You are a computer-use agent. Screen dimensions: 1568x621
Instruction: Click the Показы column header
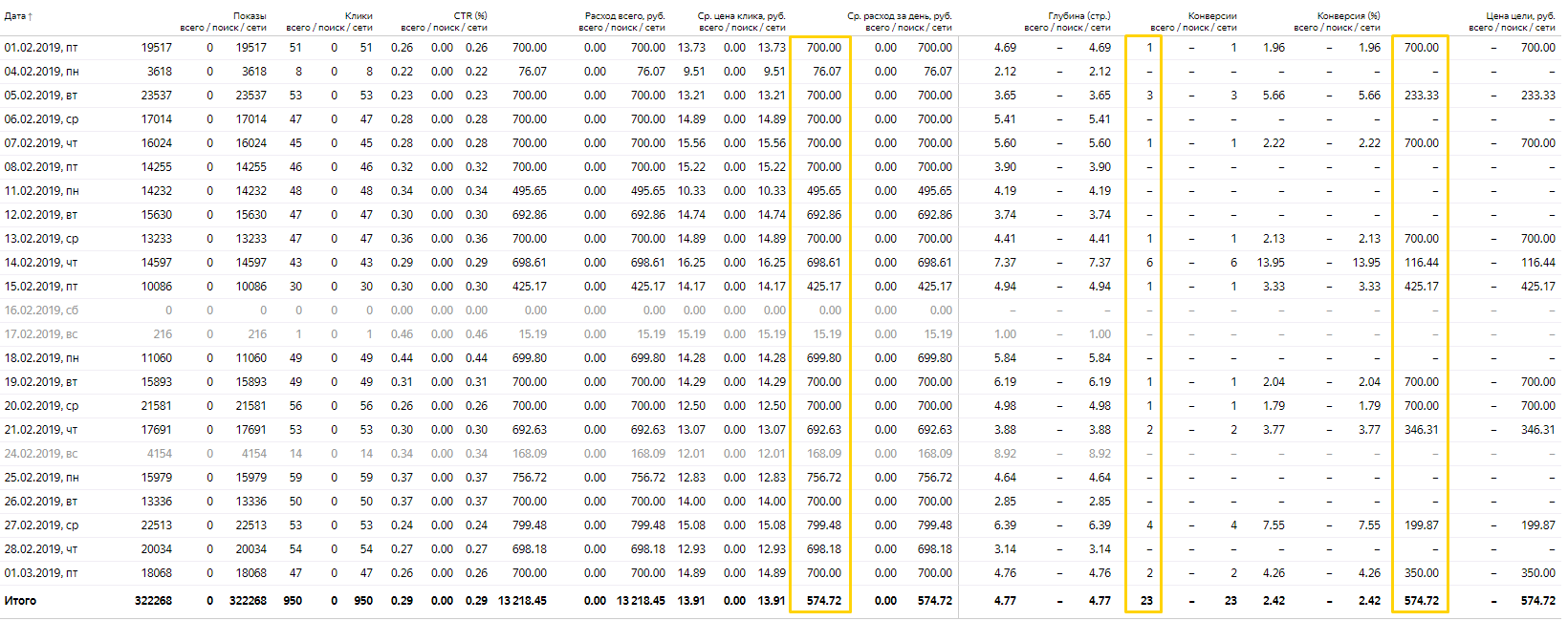coord(250,16)
